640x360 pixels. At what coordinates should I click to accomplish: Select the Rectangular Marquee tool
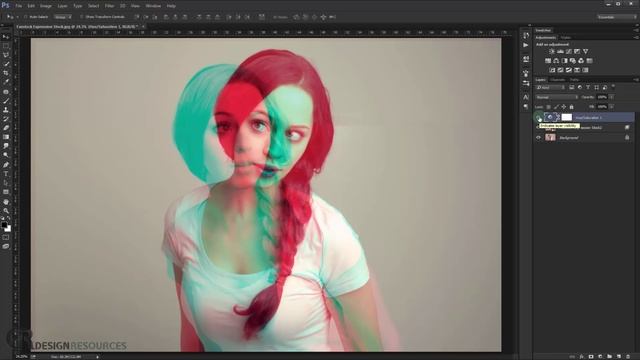coord(6,46)
